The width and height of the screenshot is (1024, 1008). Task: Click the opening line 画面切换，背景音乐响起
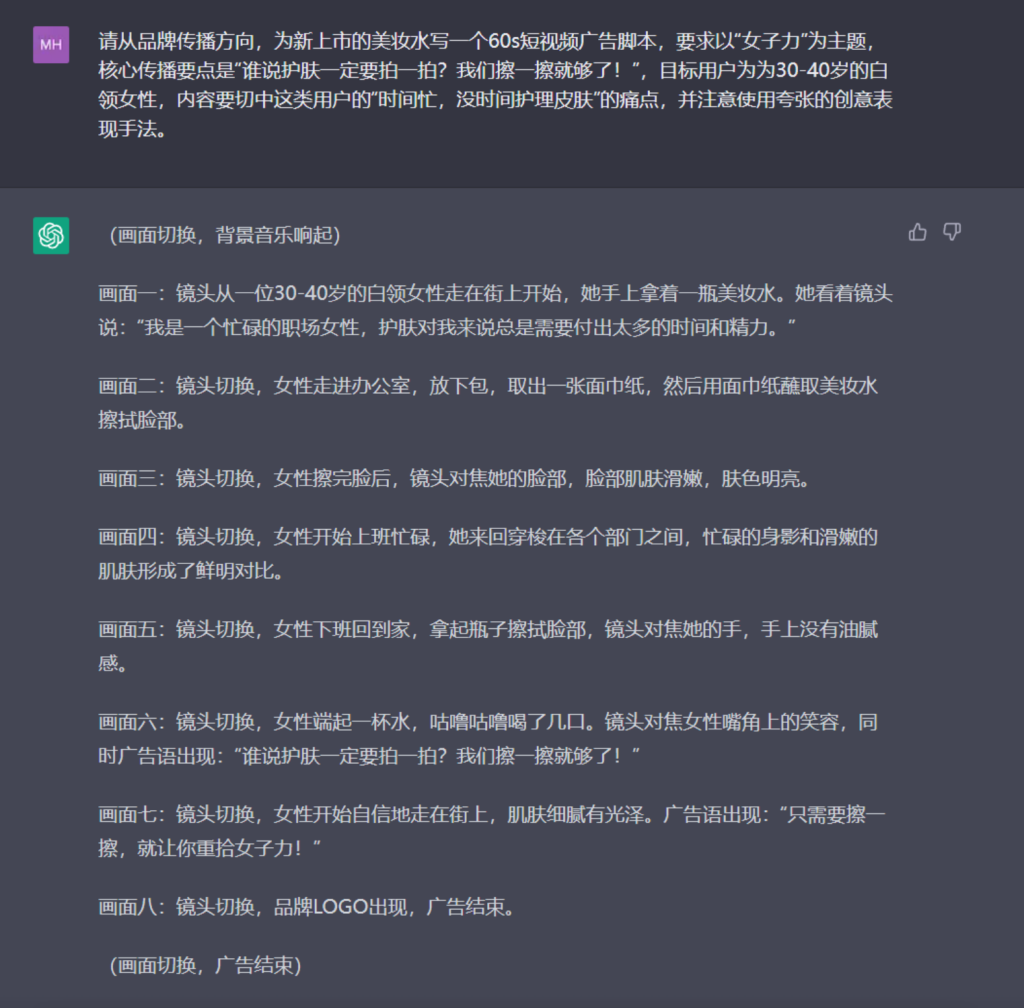tap(225, 235)
